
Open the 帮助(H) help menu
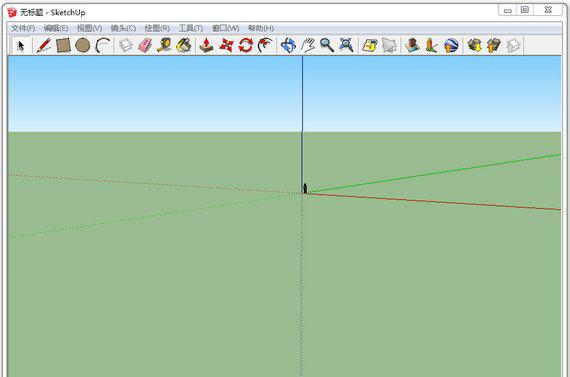pos(261,28)
